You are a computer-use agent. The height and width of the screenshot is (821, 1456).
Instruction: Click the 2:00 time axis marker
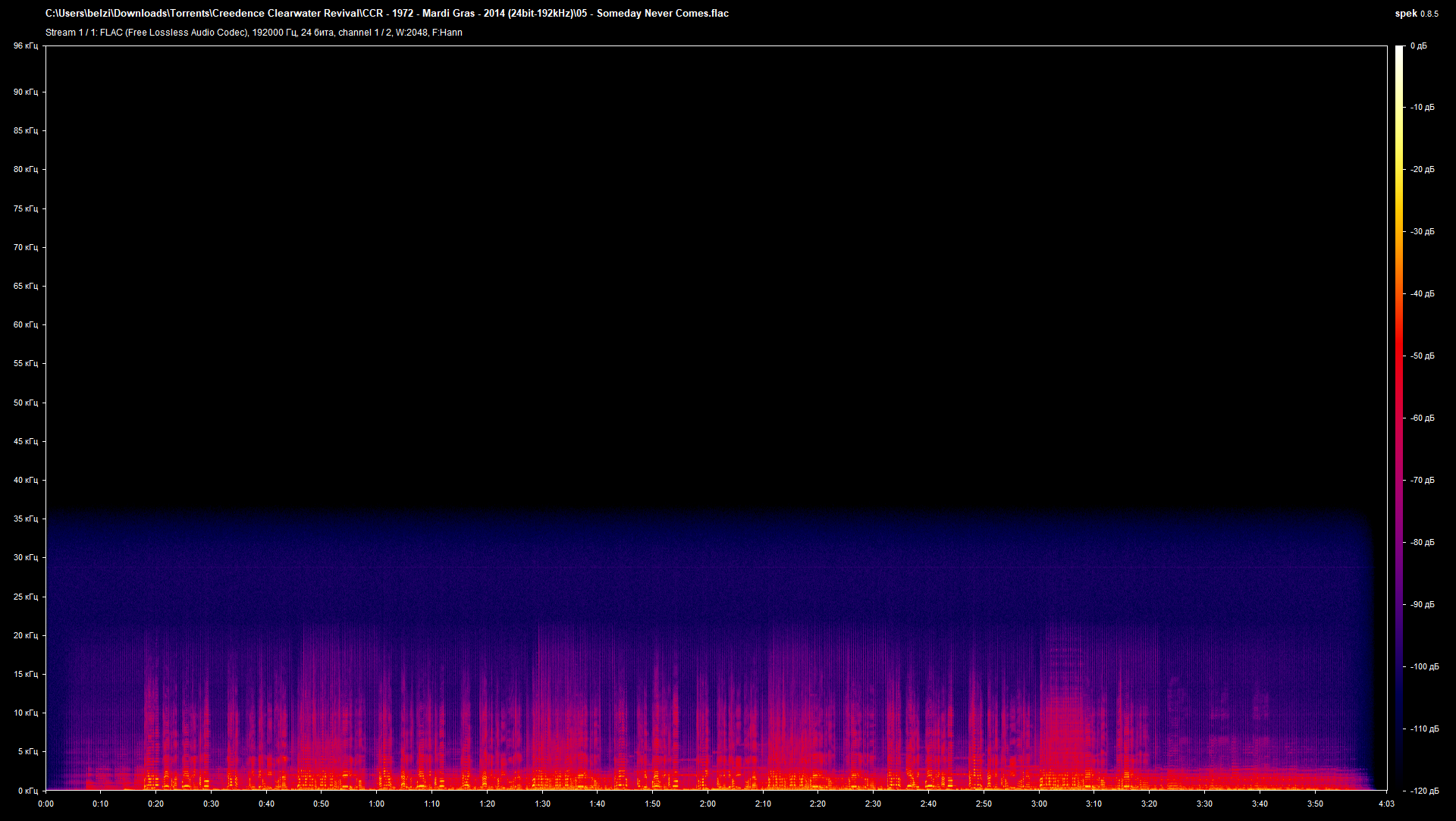click(x=708, y=804)
